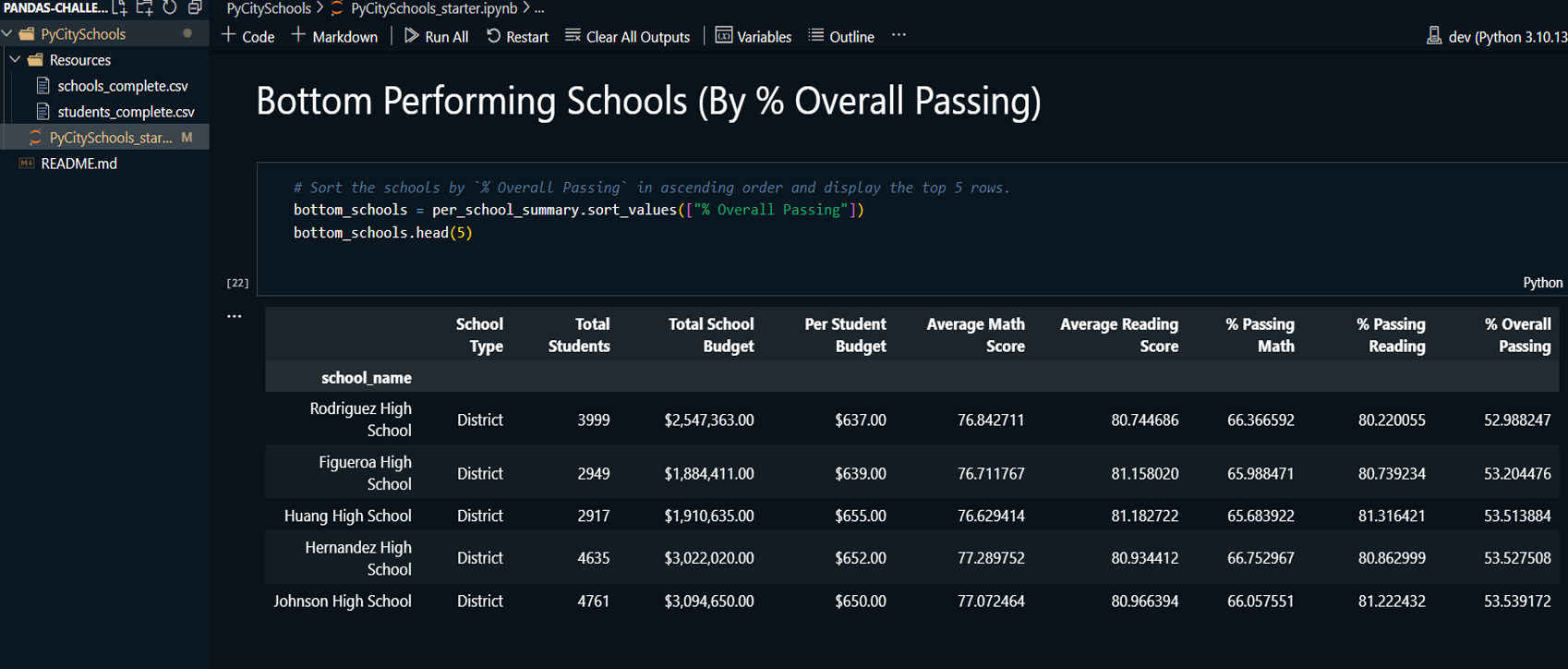Collapse all folders in explorer
The height and width of the screenshot is (669, 1568).
point(195,8)
